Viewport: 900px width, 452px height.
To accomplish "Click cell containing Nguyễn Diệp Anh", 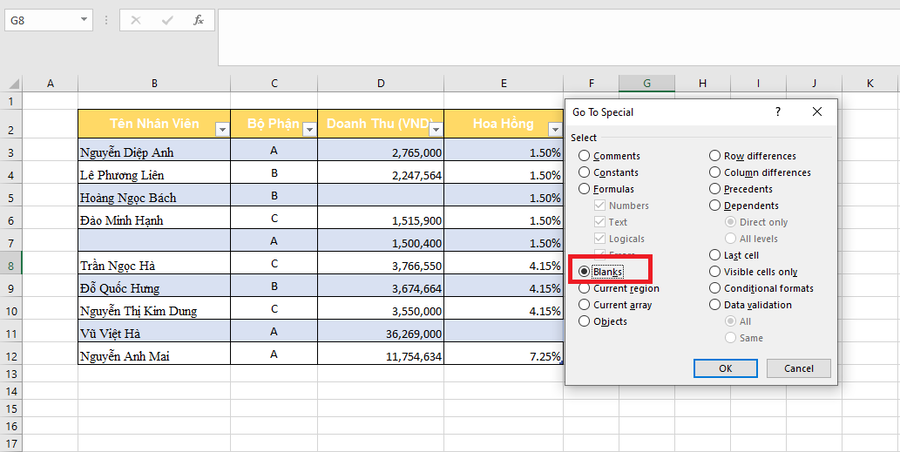I will coord(154,152).
